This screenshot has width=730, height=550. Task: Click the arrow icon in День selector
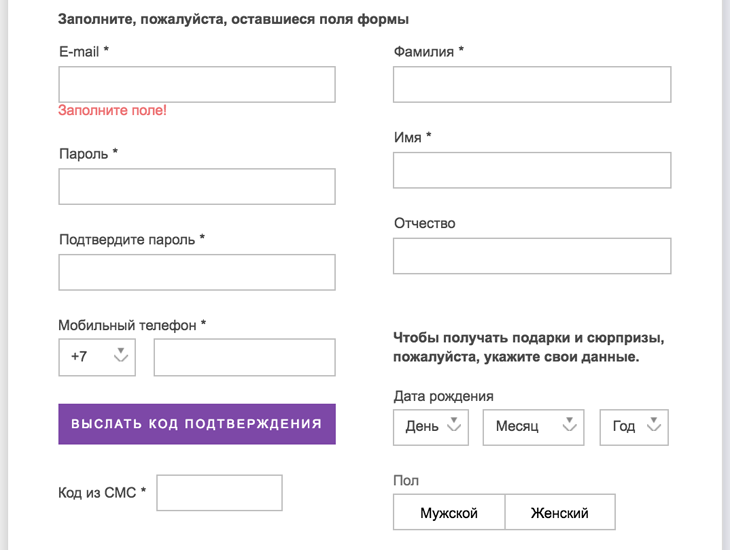point(454,425)
